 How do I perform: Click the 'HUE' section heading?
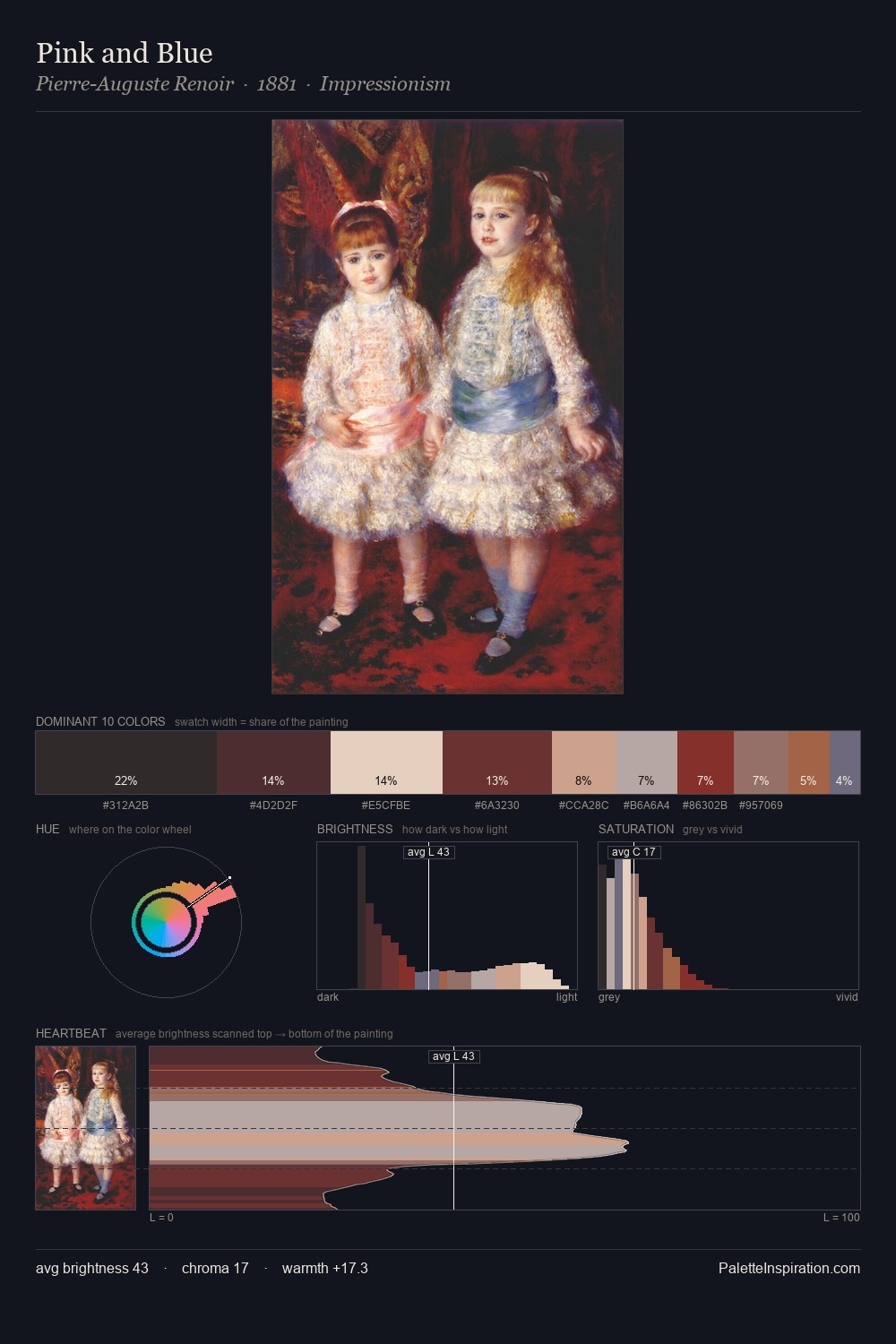tap(47, 829)
